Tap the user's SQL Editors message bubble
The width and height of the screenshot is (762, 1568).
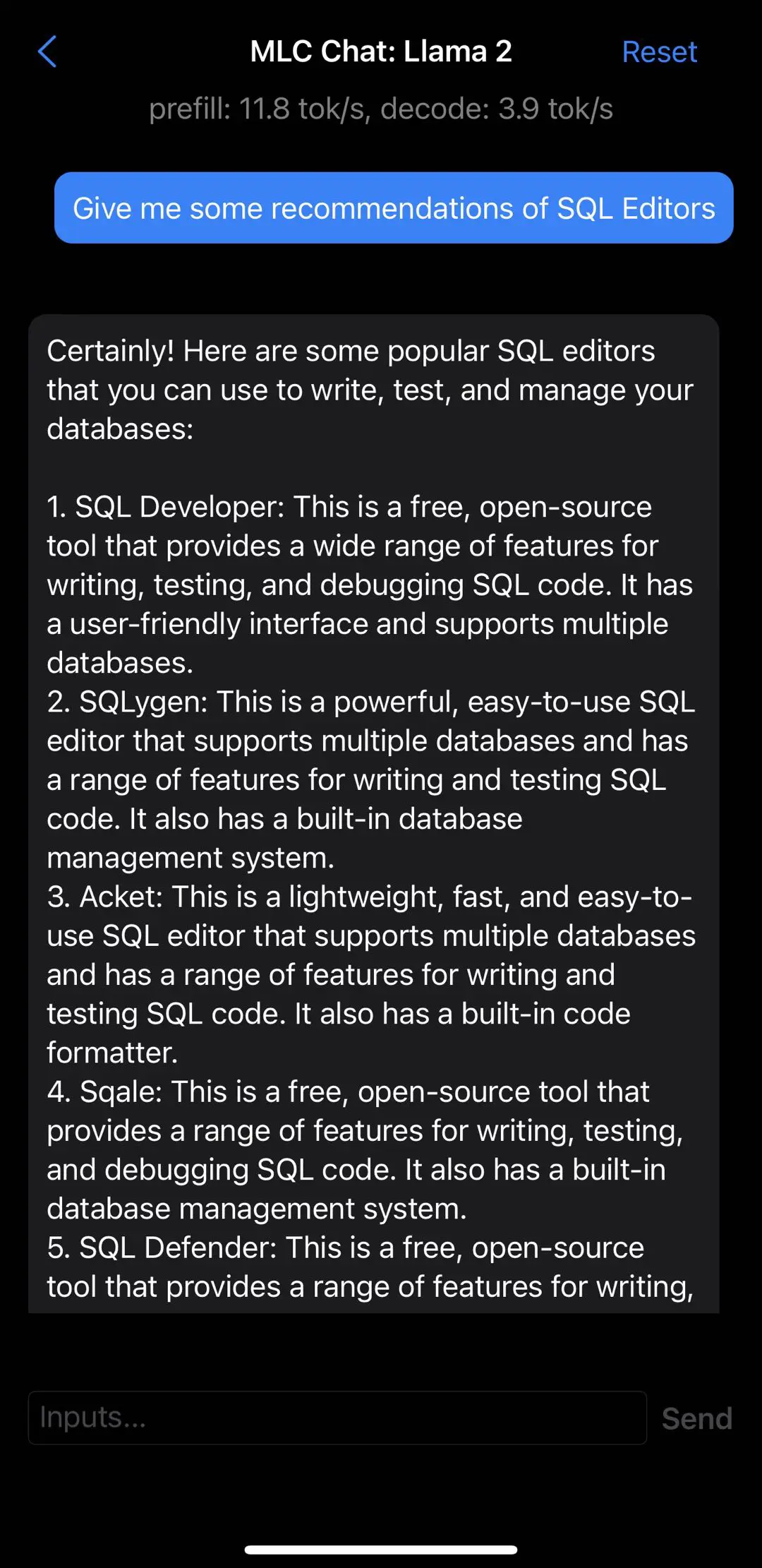394,208
